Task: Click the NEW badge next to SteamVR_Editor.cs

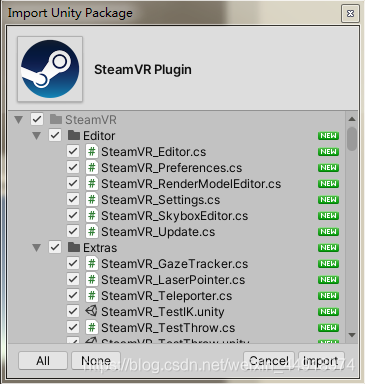Action: coord(328,152)
